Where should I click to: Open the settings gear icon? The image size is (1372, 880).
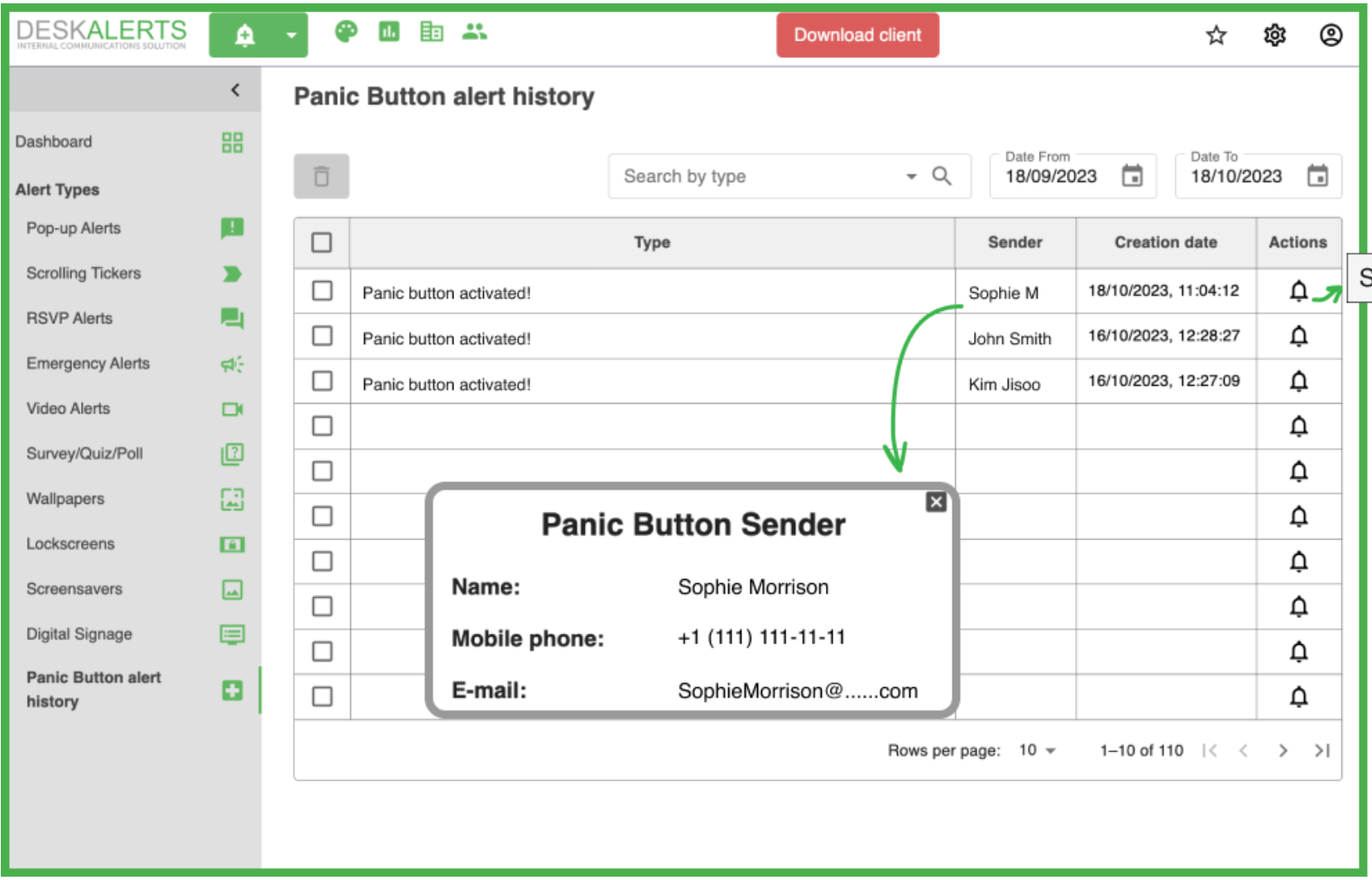click(1274, 36)
